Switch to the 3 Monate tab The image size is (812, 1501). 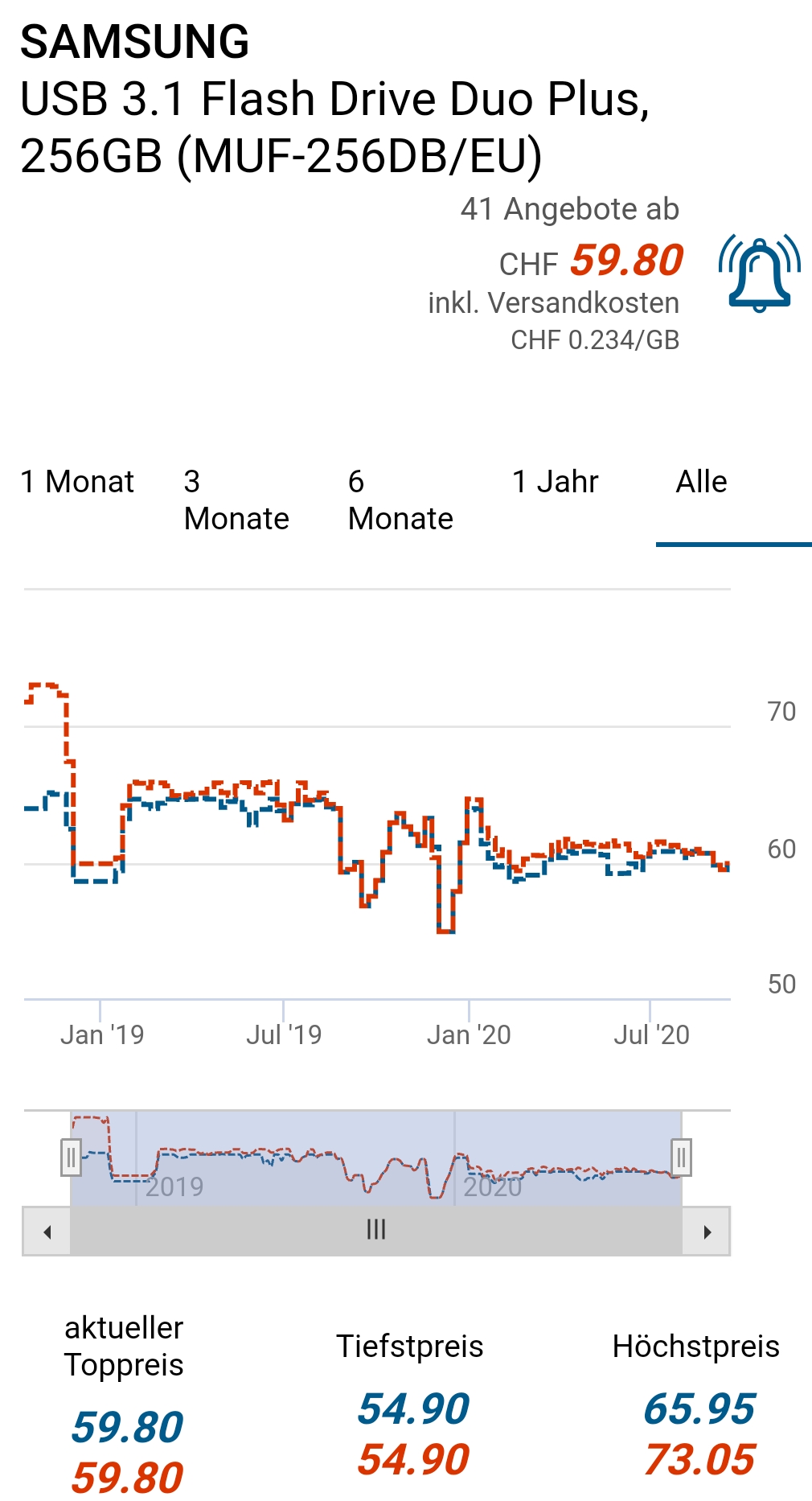(x=236, y=500)
